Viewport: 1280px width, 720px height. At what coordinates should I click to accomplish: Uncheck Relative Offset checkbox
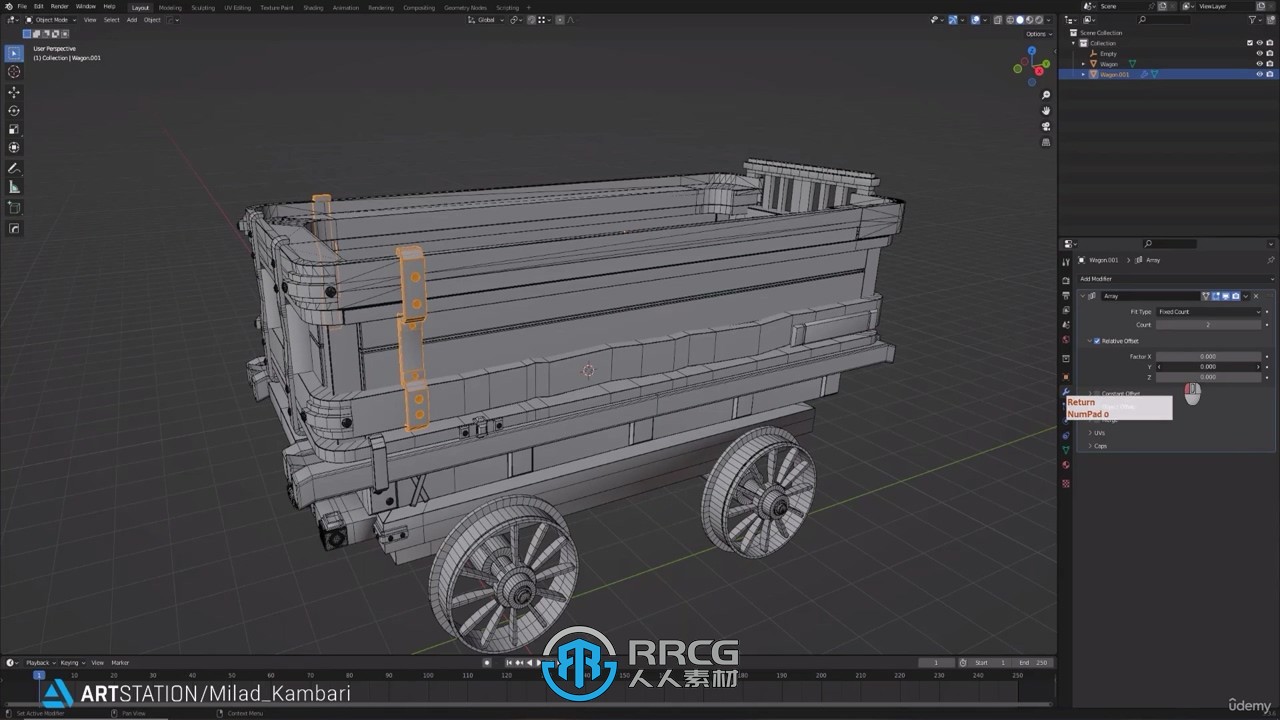pyautogui.click(x=1097, y=341)
